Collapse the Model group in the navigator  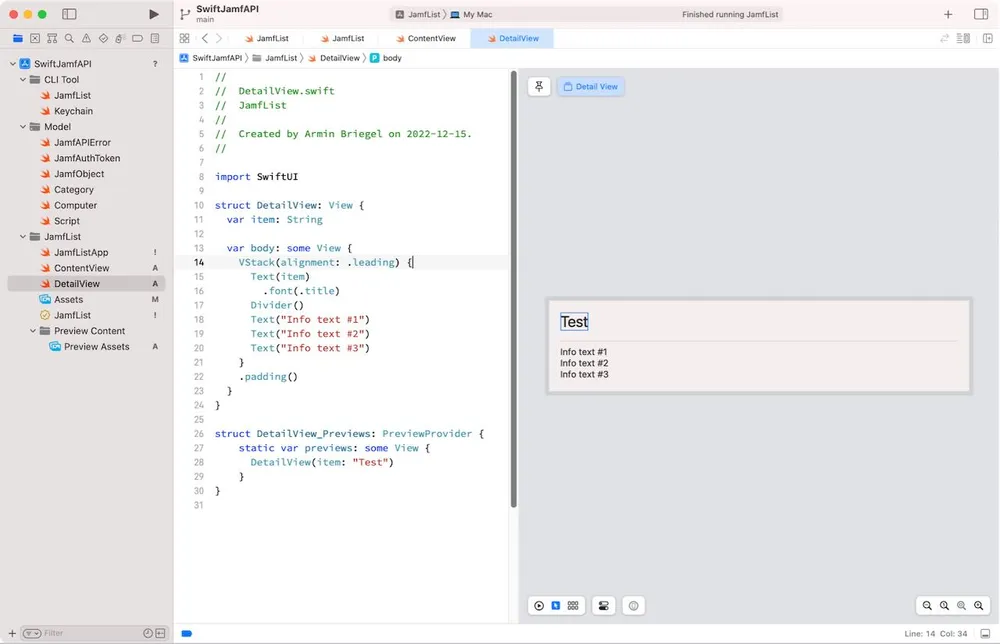pos(22,127)
